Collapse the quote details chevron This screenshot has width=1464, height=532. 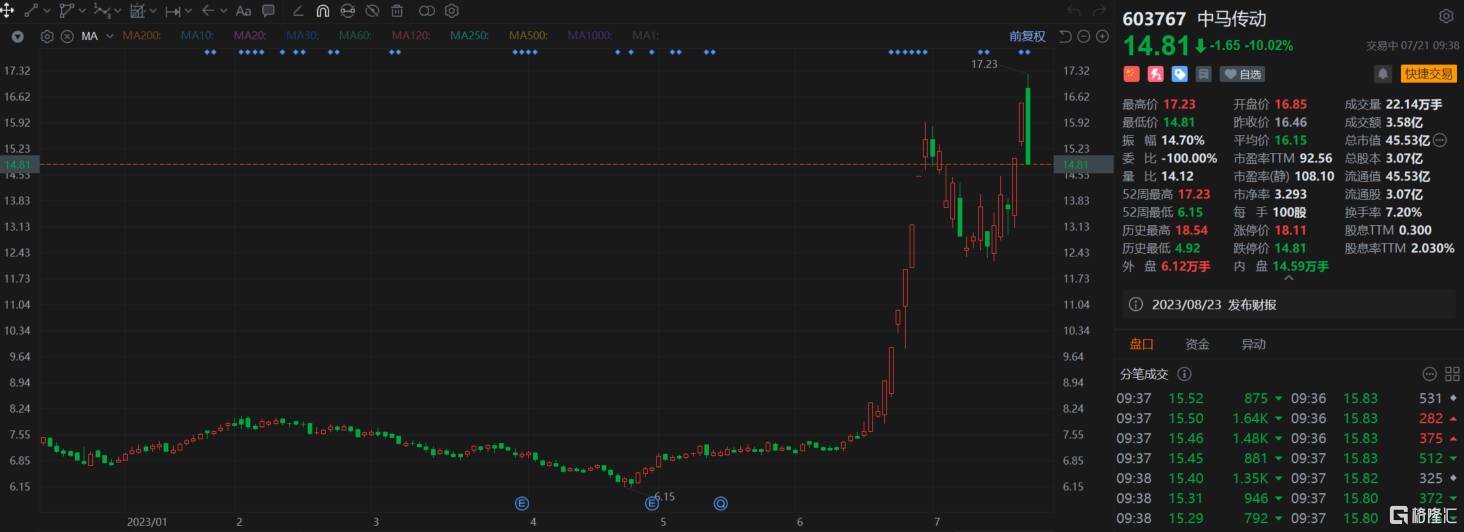click(1289, 280)
